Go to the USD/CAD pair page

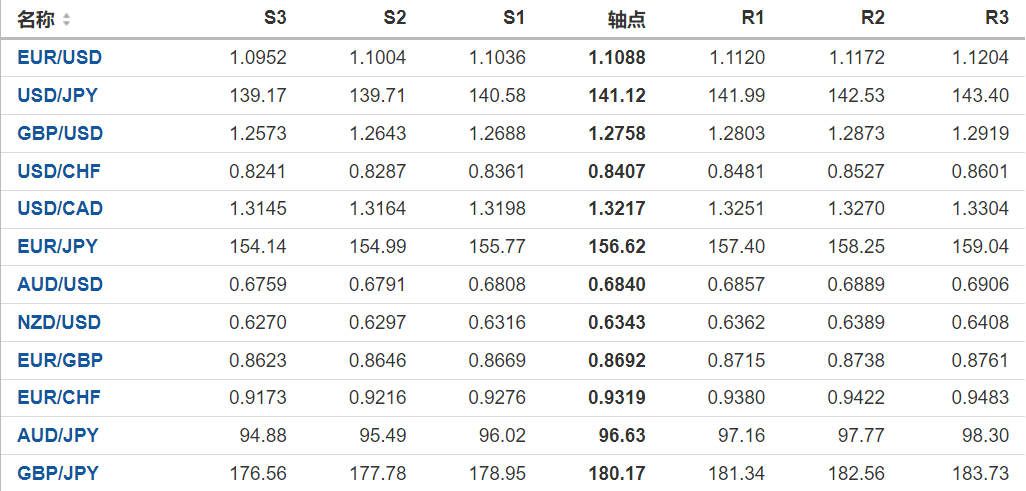pos(60,209)
